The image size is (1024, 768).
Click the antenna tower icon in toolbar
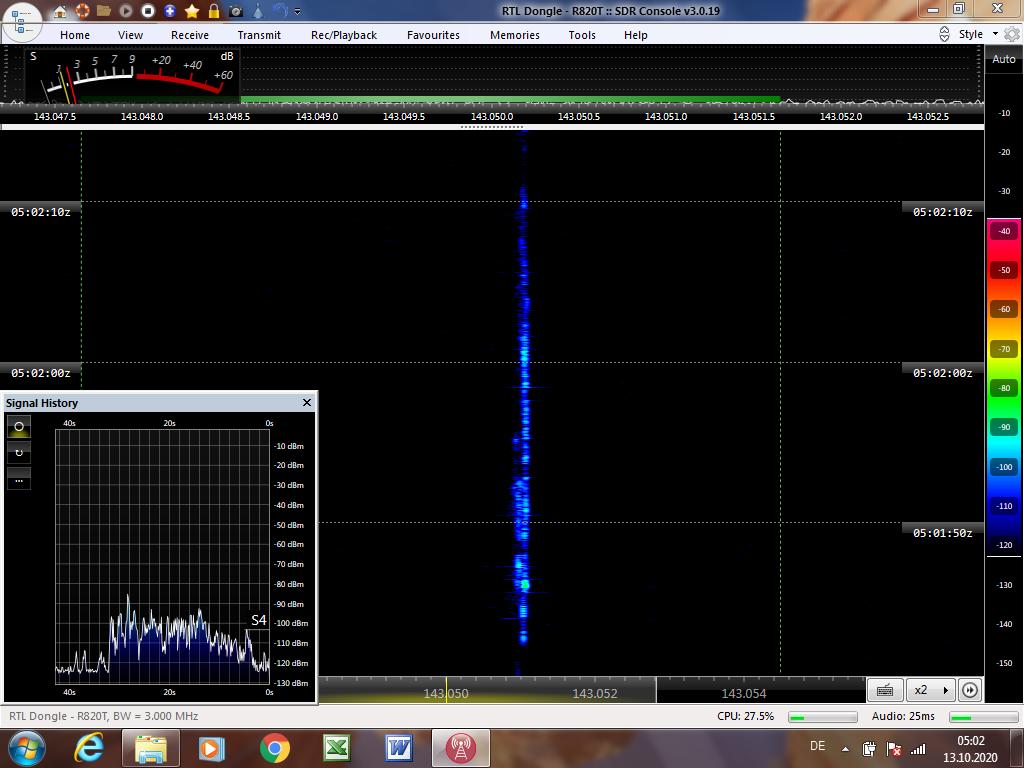[259, 10]
